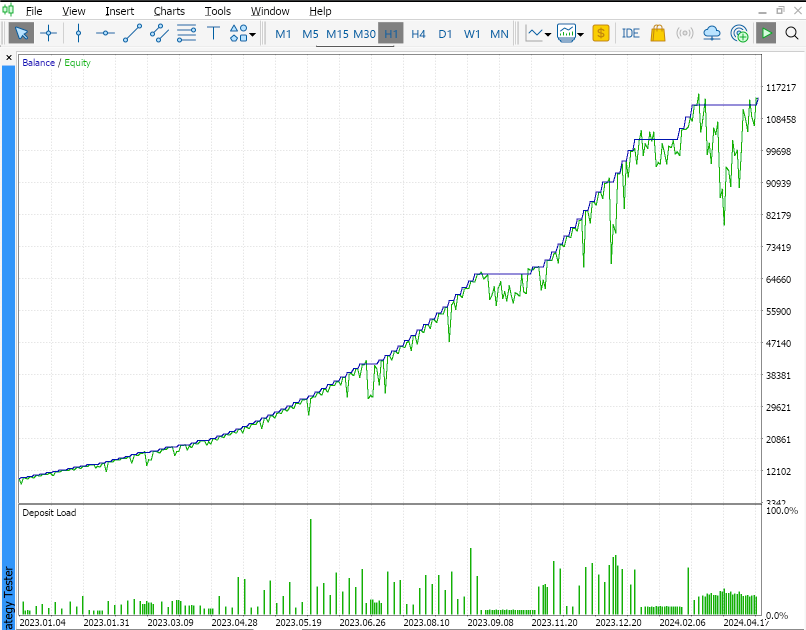This screenshot has height=630, width=806.
Task: Click the Strategy Tester side panel label
Action: (x=8, y=596)
